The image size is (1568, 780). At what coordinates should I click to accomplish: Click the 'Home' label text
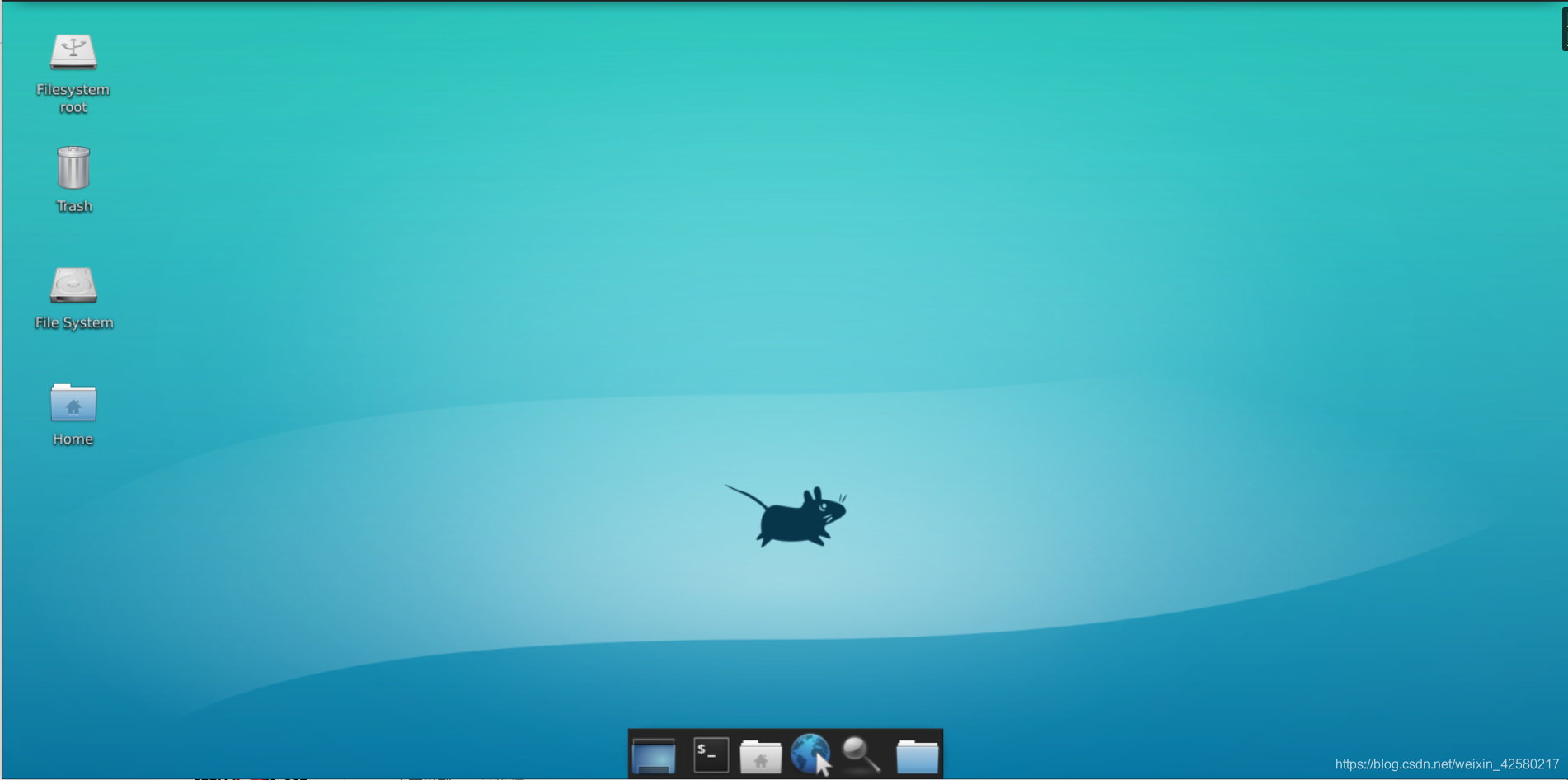[73, 439]
